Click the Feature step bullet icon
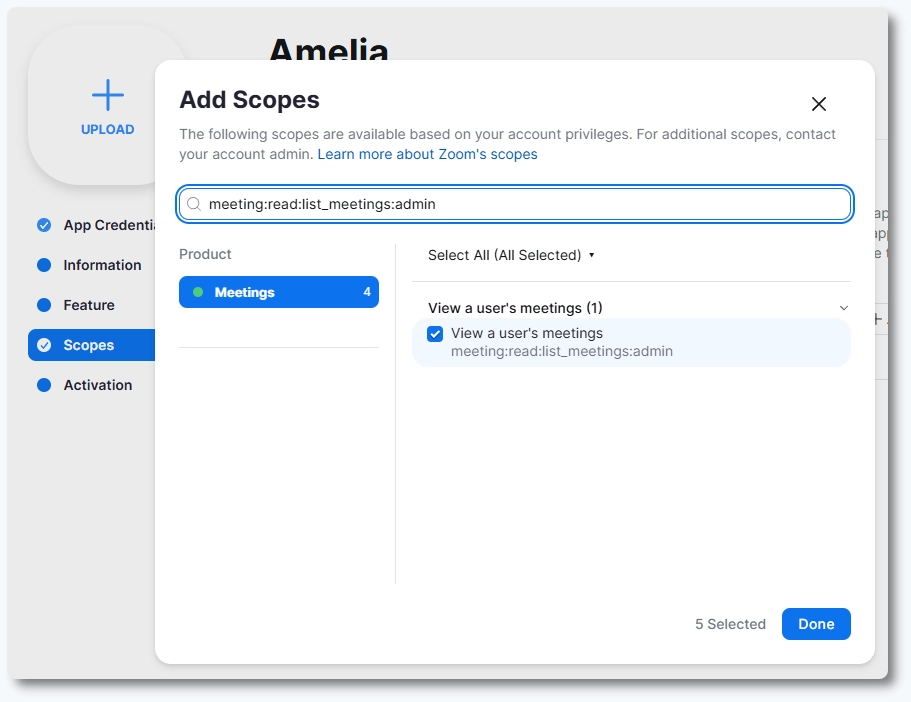Image resolution: width=911 pixels, height=702 pixels. coord(44,305)
